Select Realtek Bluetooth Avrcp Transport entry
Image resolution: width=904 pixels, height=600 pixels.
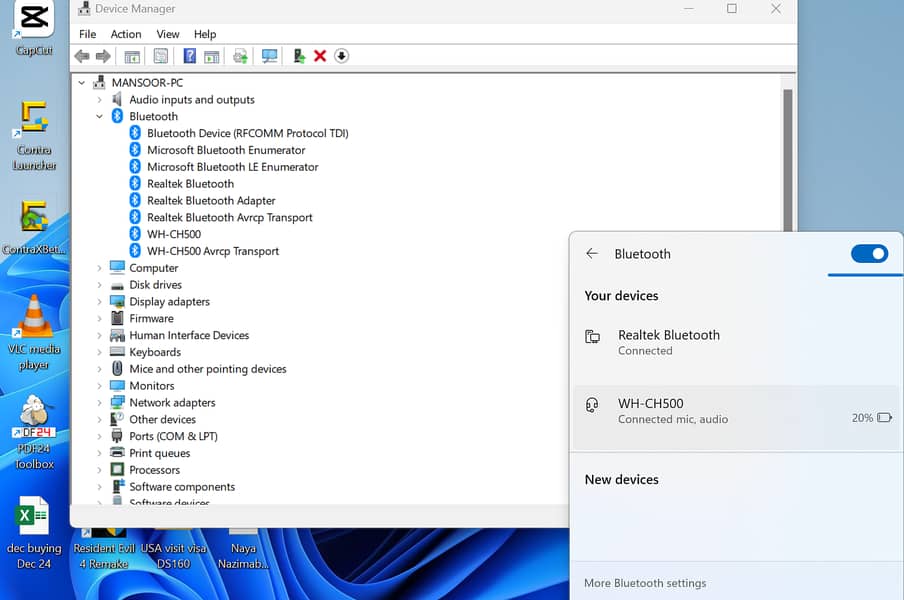tap(229, 217)
